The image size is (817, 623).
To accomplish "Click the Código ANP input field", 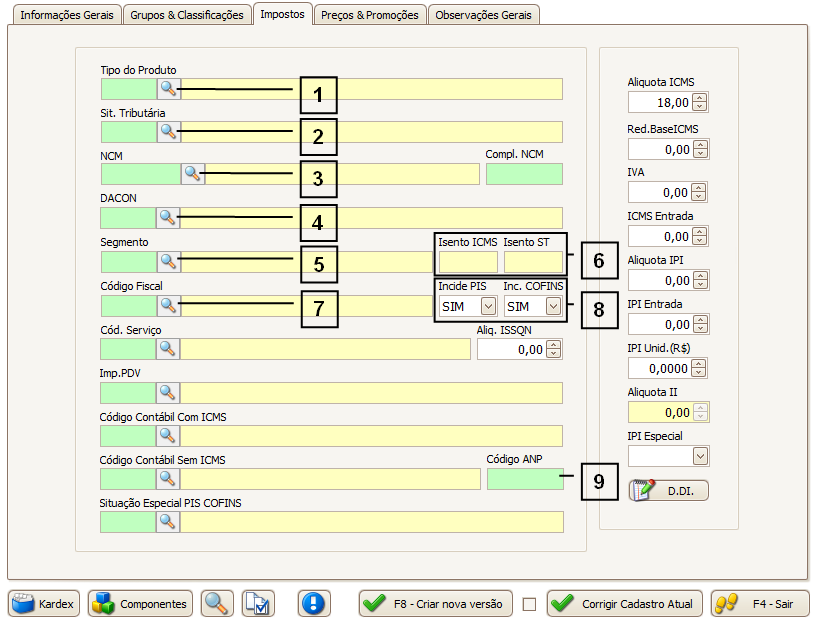I will coord(524,479).
